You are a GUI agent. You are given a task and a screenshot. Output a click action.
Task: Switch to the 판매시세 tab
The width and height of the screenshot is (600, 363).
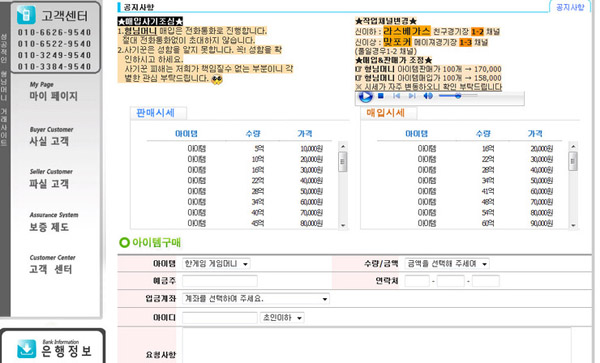[x=156, y=113]
